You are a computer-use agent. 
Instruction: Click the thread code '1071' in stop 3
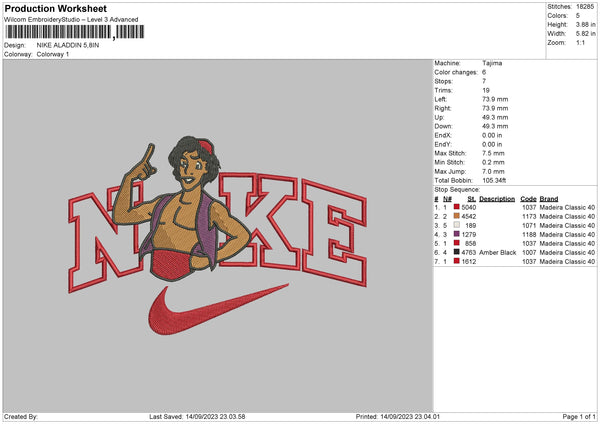[x=529, y=225]
